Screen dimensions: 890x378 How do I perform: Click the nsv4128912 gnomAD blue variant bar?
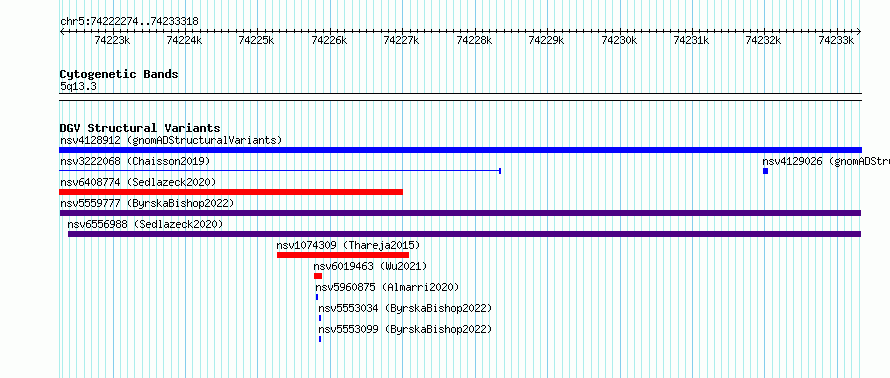(x=460, y=150)
